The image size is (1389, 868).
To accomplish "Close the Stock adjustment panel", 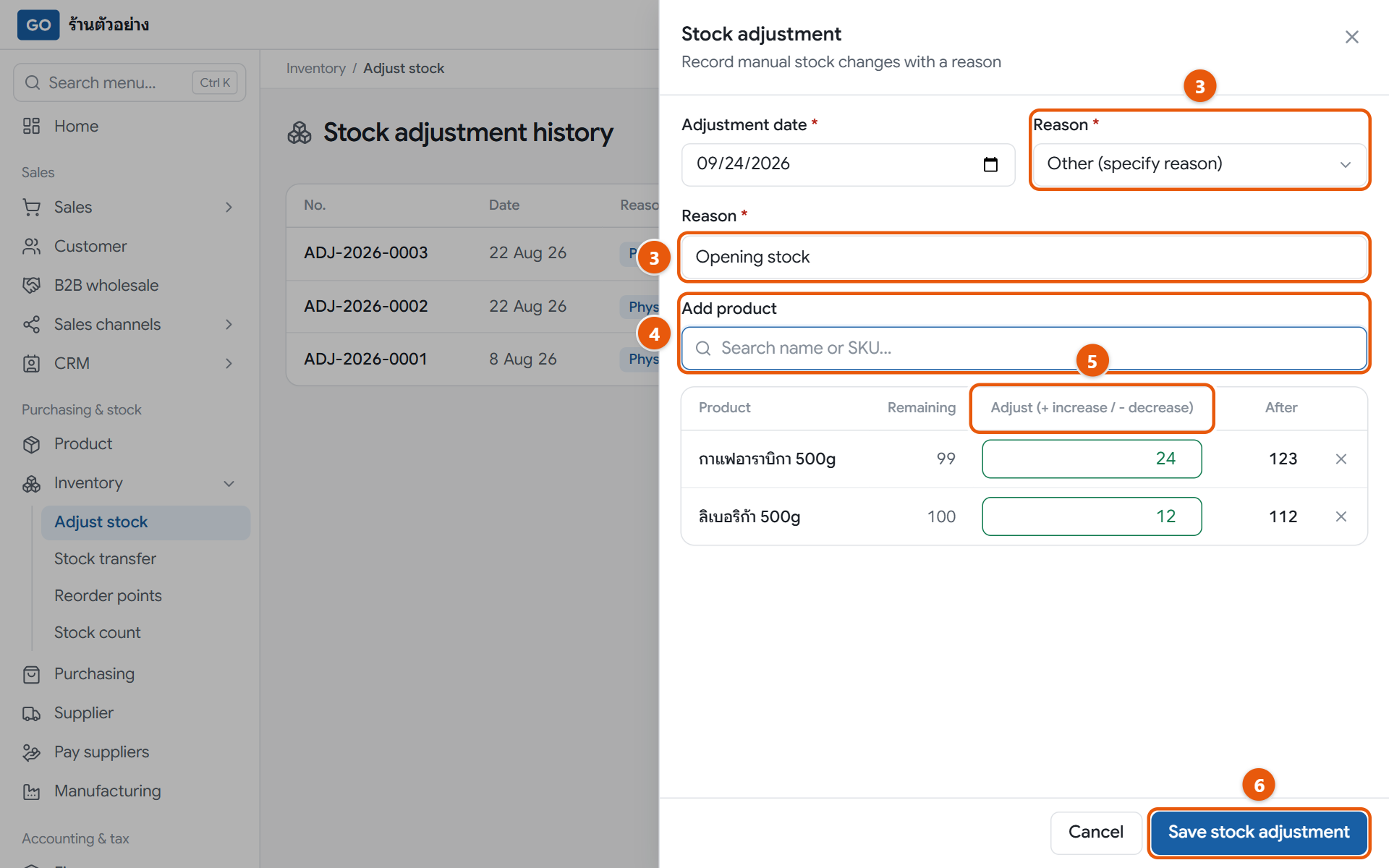I will (1351, 37).
